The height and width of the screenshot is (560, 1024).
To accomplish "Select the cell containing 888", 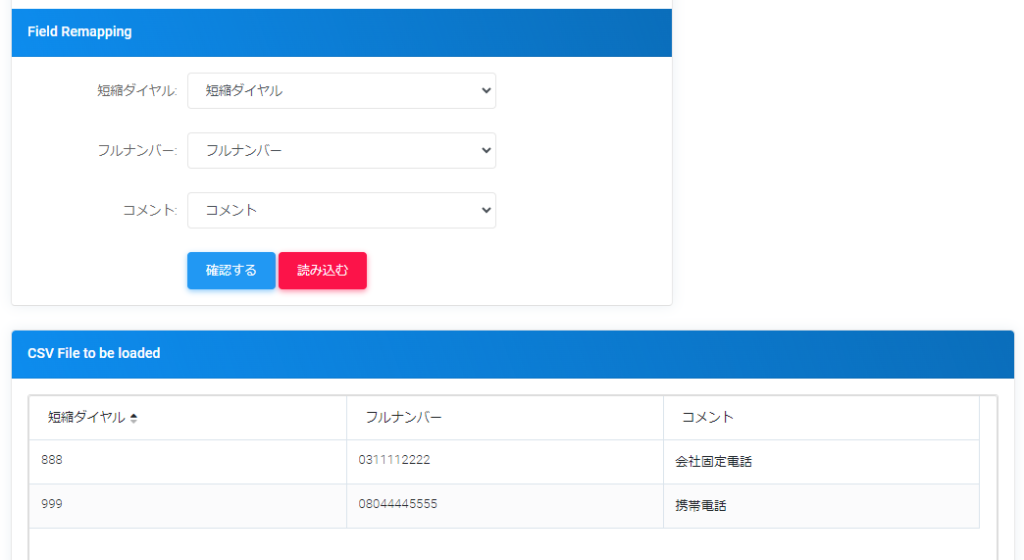I will [x=53, y=460].
